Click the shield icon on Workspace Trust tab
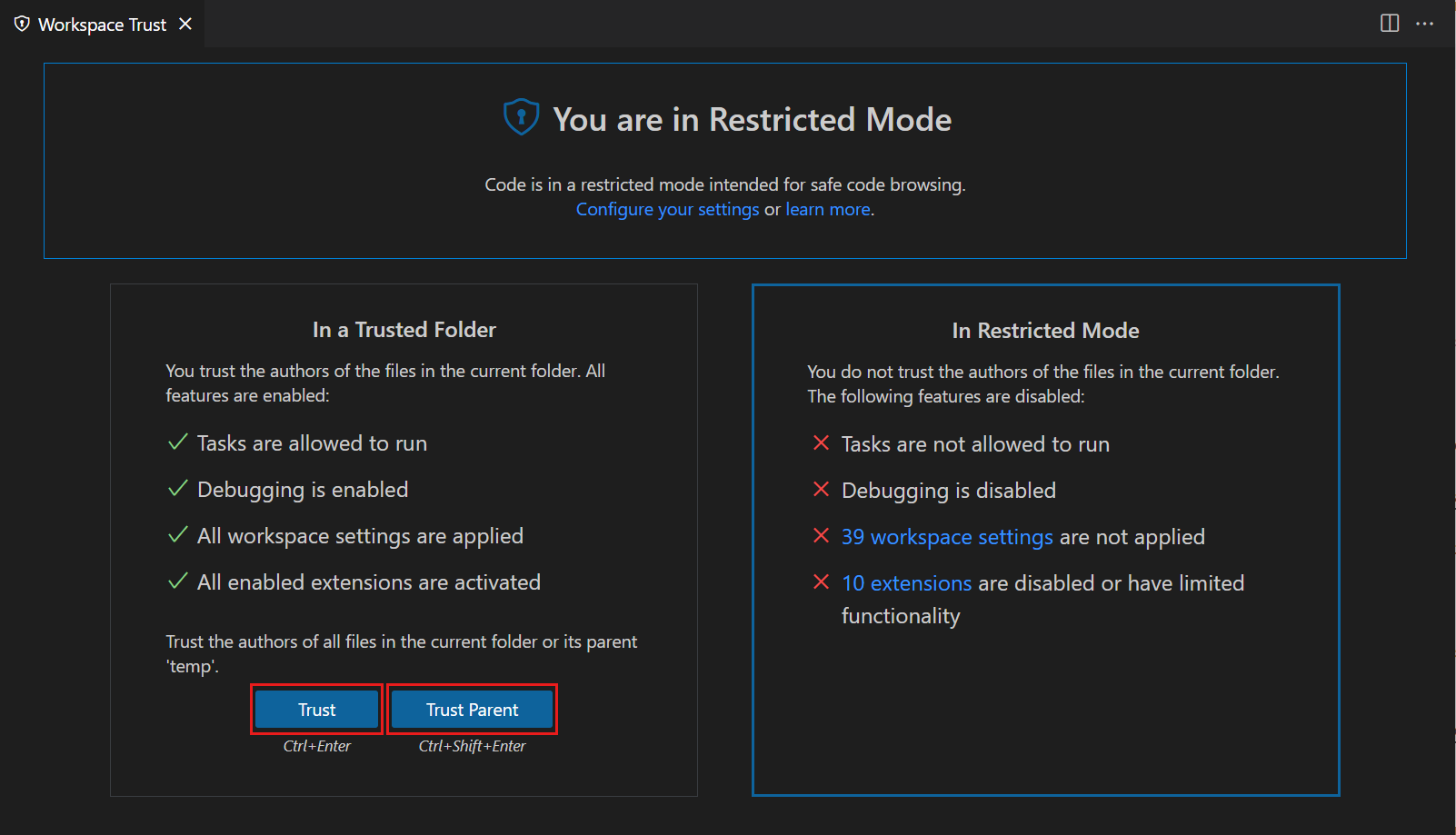The height and width of the screenshot is (835, 1456). coord(22,24)
